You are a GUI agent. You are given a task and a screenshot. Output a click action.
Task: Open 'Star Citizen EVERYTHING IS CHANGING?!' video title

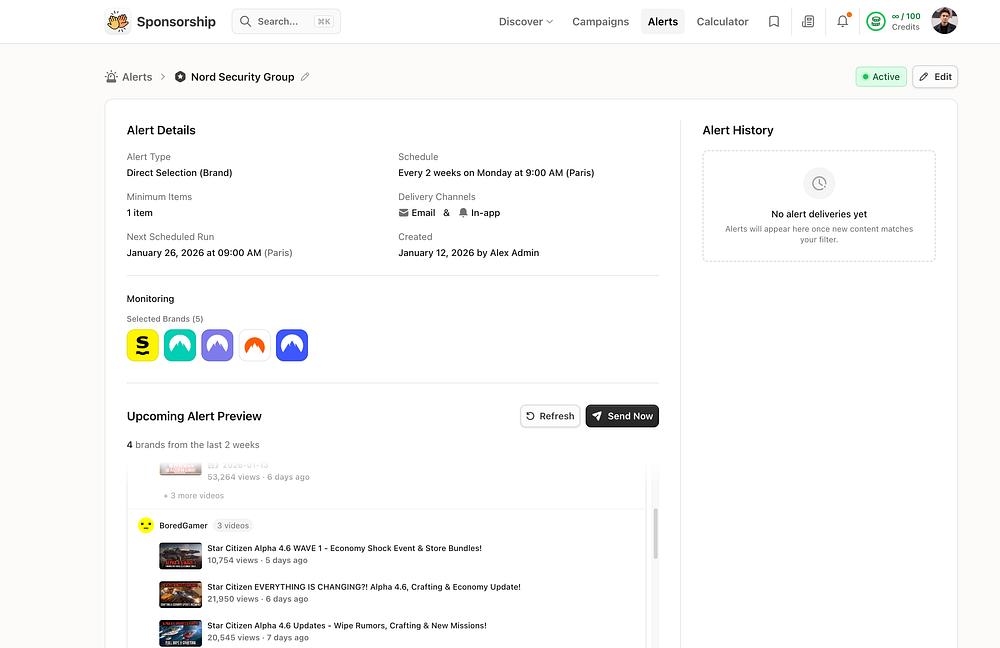(x=364, y=587)
